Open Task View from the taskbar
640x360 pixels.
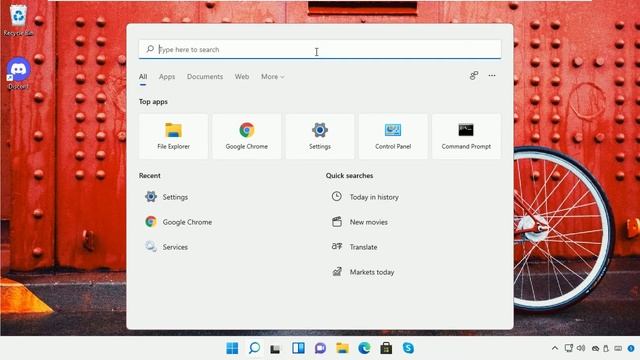[x=276, y=349]
